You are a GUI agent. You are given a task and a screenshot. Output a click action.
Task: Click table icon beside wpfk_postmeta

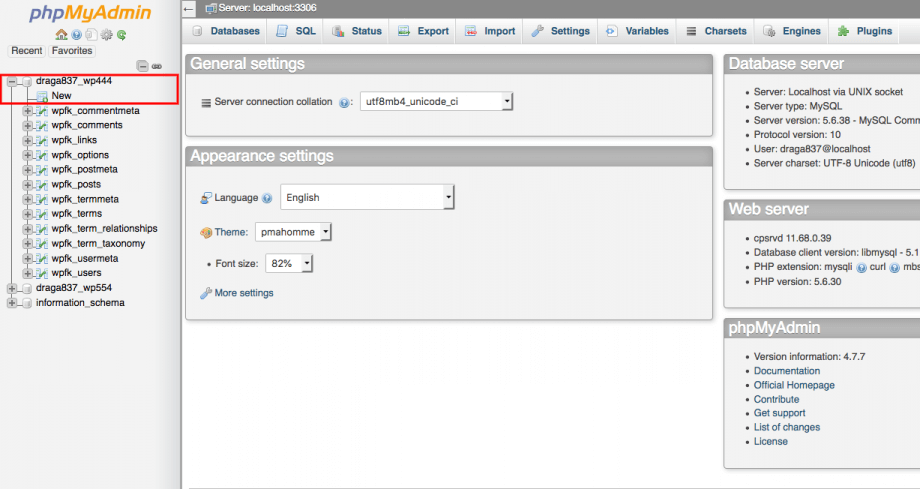pos(42,170)
